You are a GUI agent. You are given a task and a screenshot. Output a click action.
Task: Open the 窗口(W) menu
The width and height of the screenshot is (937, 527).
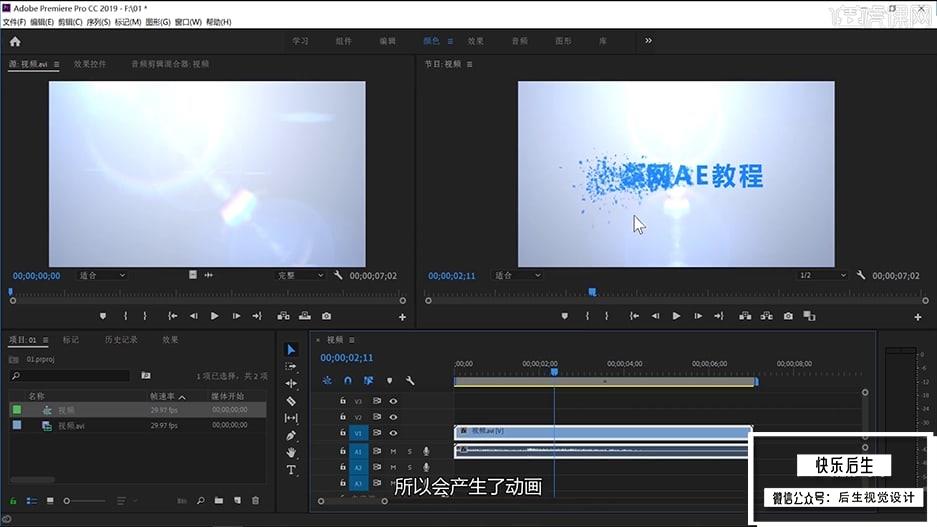(188, 22)
